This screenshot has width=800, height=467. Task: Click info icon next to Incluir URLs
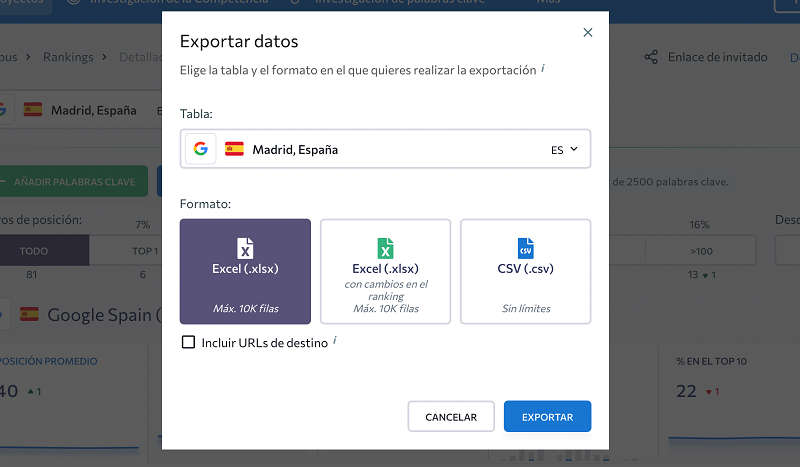tap(335, 340)
